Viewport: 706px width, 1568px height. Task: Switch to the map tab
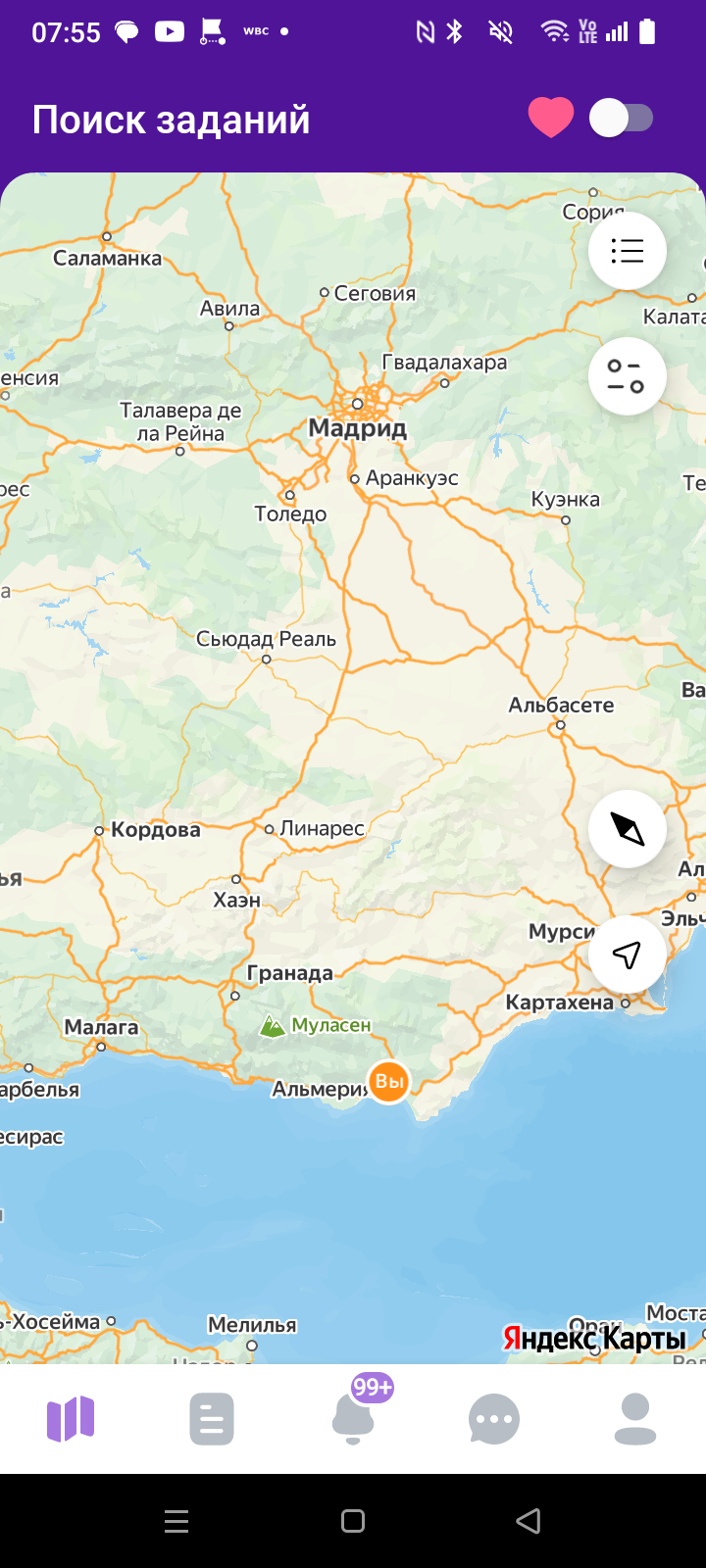71,1419
